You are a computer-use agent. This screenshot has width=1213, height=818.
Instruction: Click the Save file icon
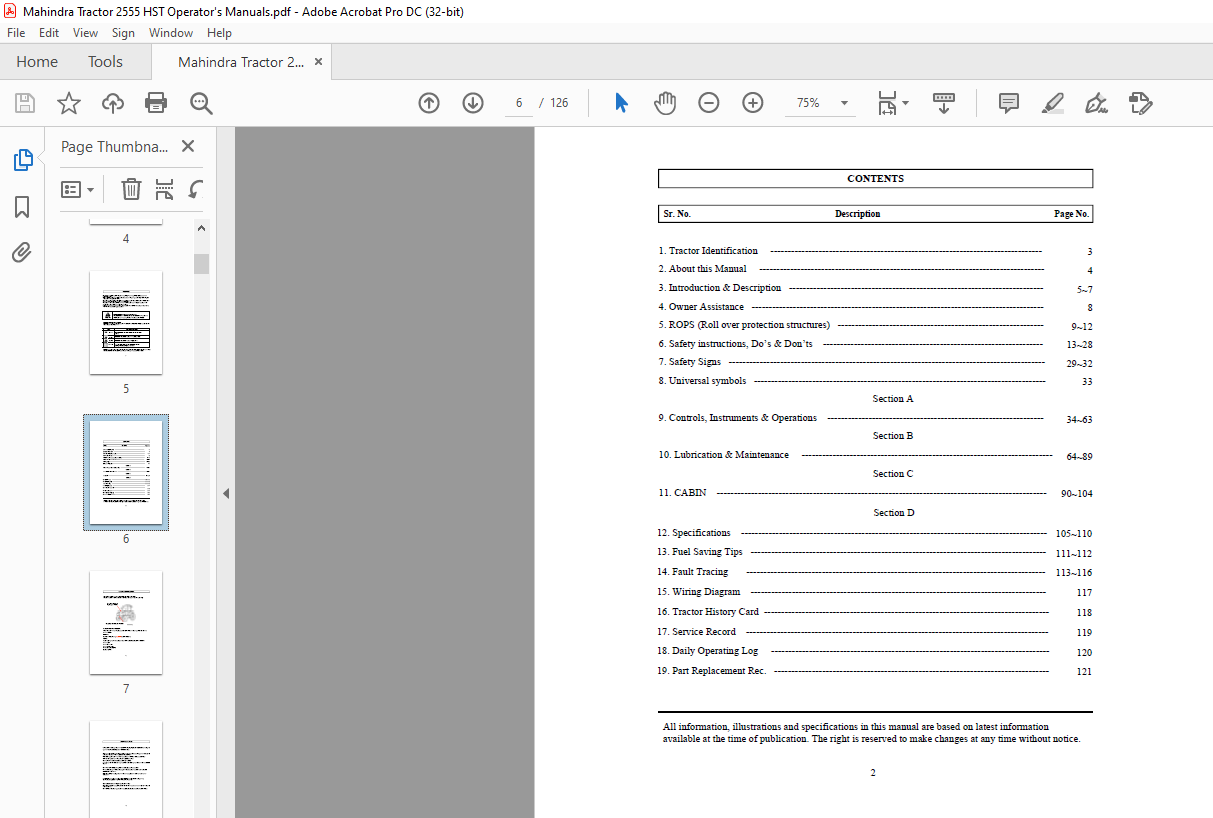point(25,103)
